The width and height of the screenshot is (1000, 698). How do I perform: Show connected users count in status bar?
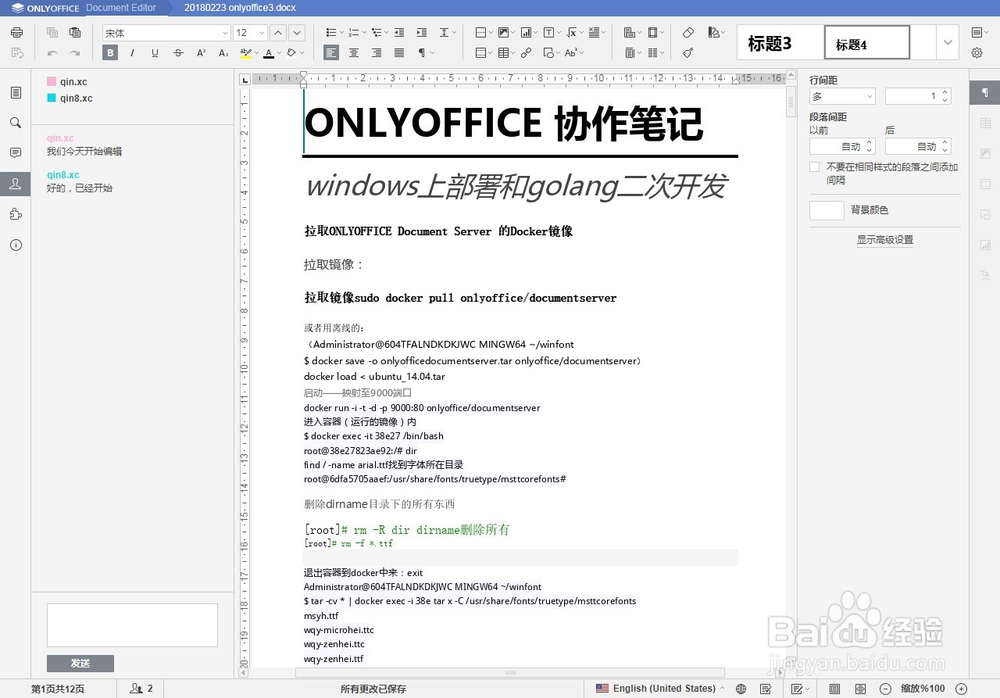pyautogui.click(x=141, y=689)
